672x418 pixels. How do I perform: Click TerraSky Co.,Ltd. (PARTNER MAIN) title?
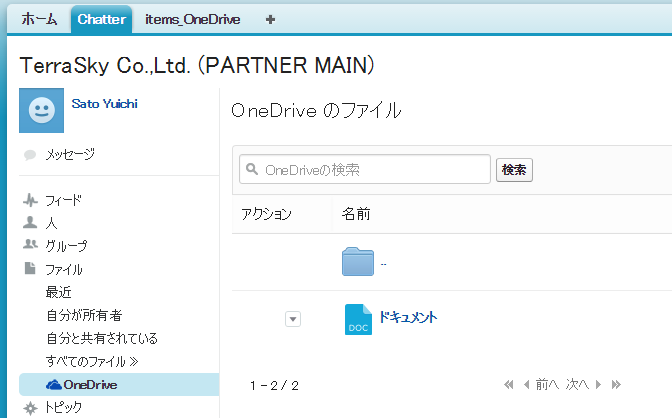(x=197, y=66)
